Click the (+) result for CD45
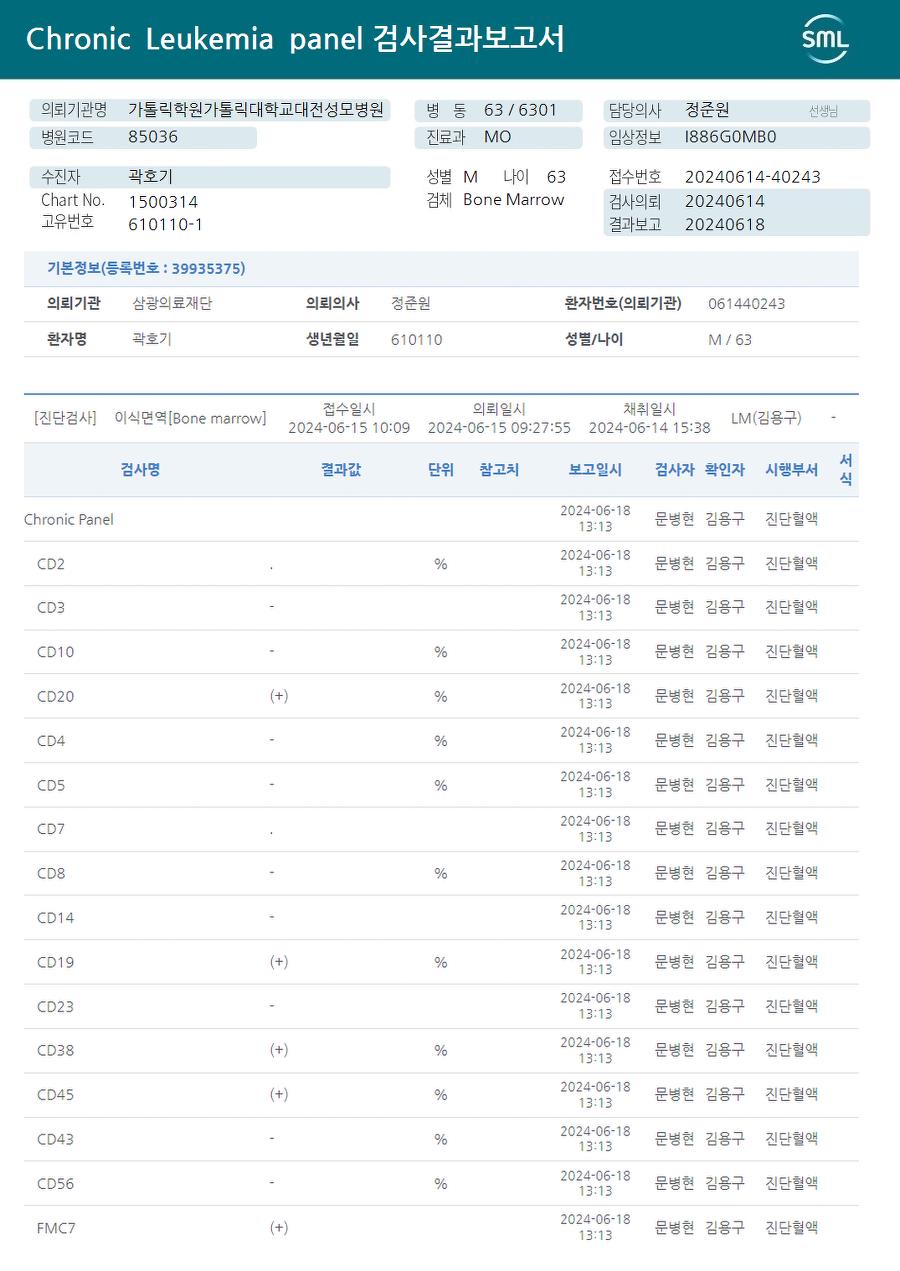This screenshot has width=900, height=1271. click(x=279, y=1094)
